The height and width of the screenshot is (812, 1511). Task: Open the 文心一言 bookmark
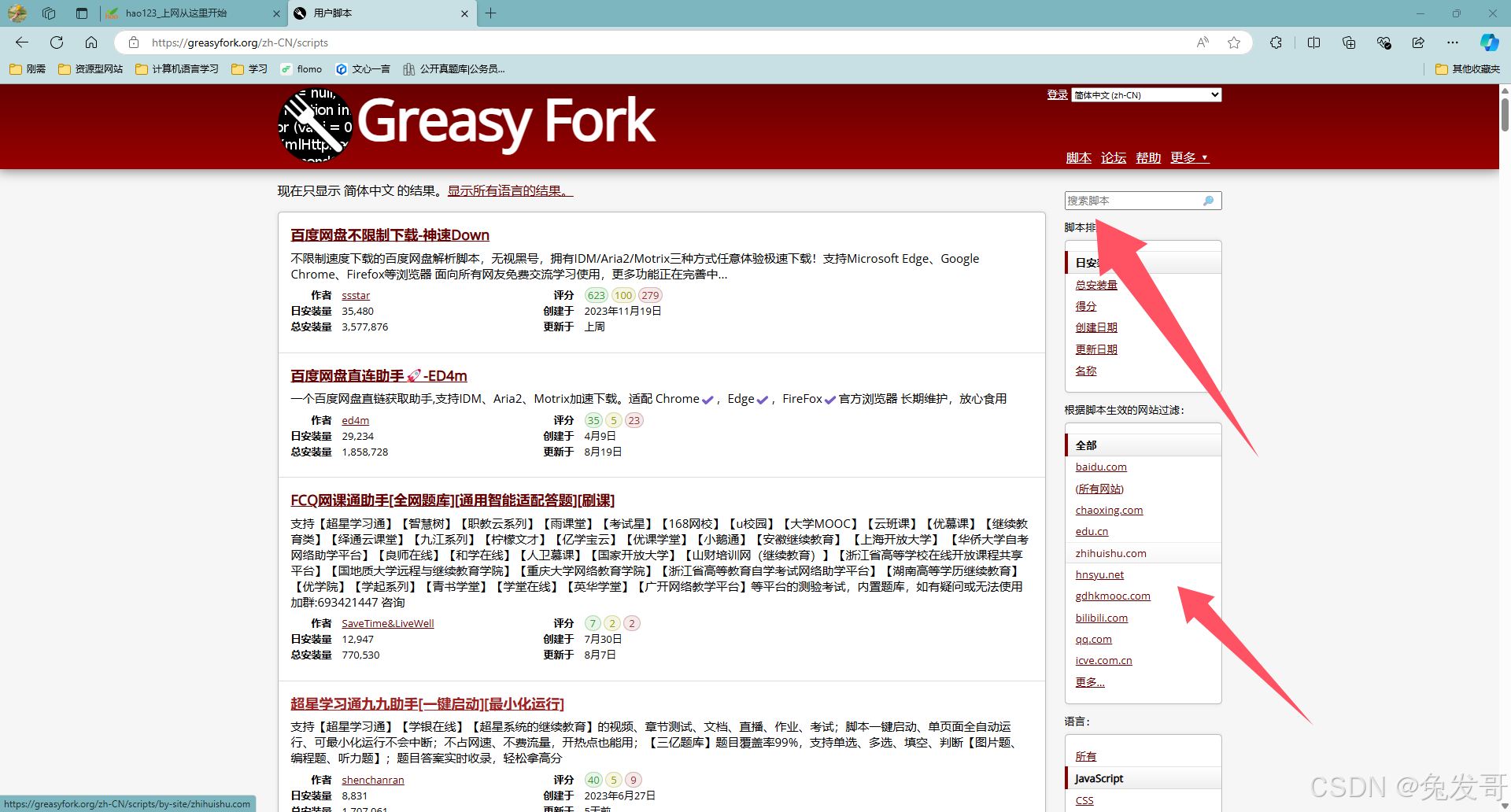point(363,69)
